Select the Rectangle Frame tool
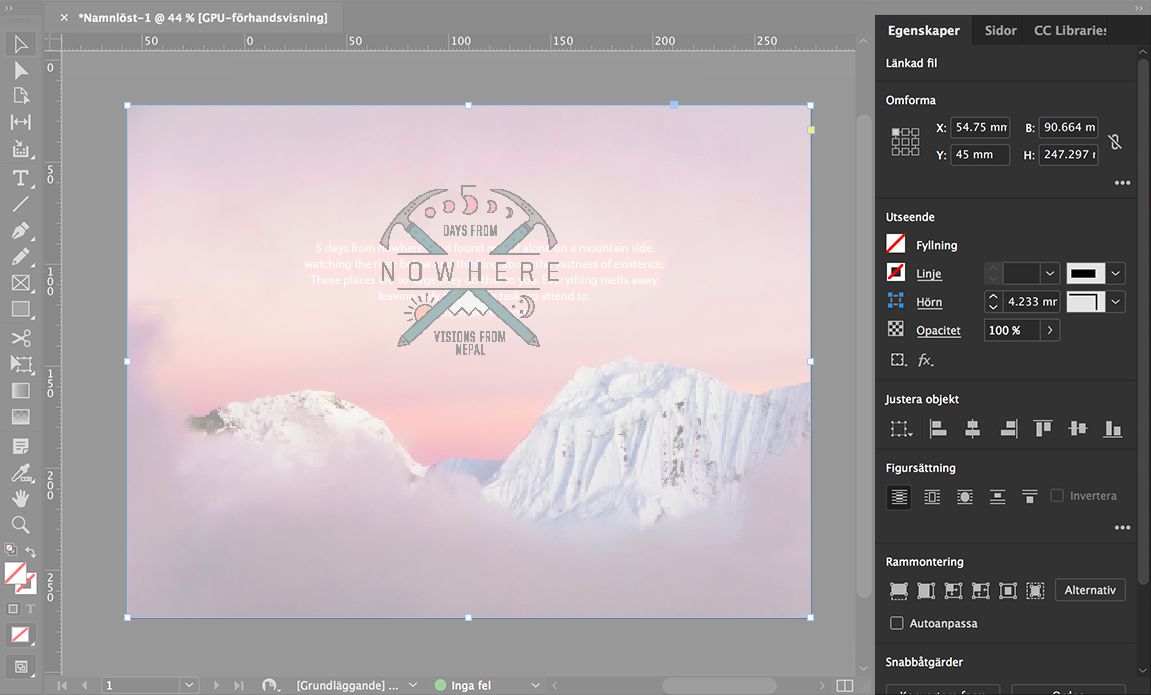1151x695 pixels. pos(21,283)
